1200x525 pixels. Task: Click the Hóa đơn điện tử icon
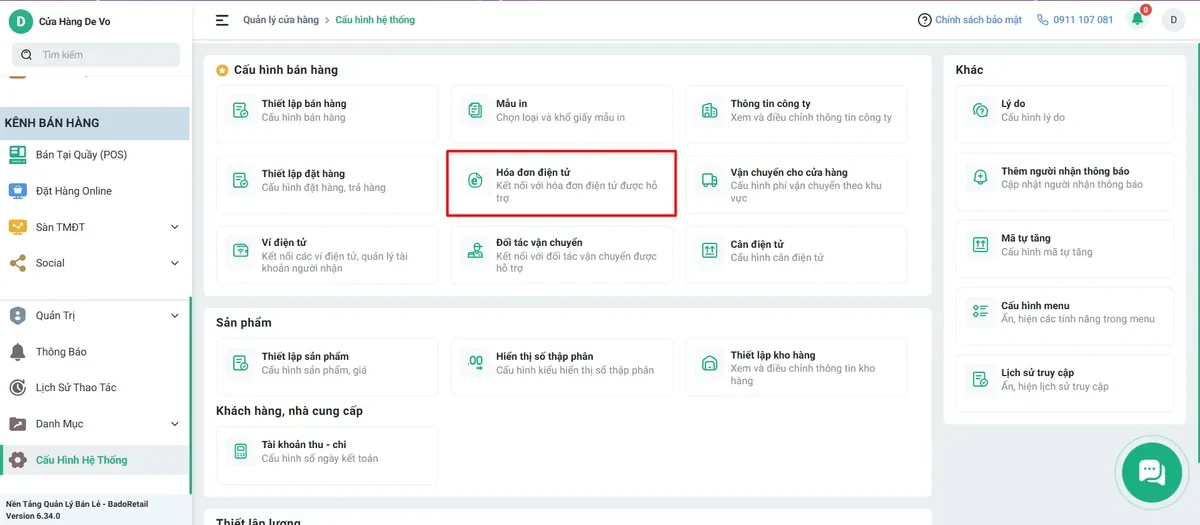pyautogui.click(x=475, y=181)
